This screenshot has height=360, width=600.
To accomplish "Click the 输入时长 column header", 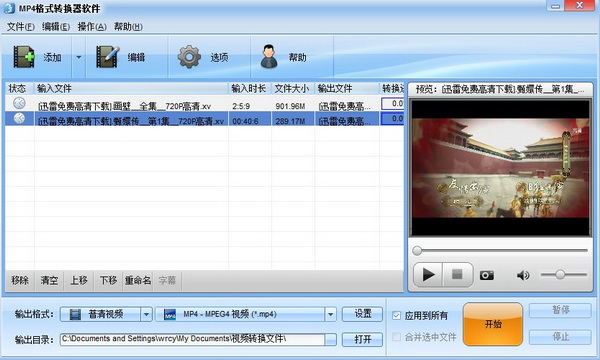I will pyautogui.click(x=250, y=89).
